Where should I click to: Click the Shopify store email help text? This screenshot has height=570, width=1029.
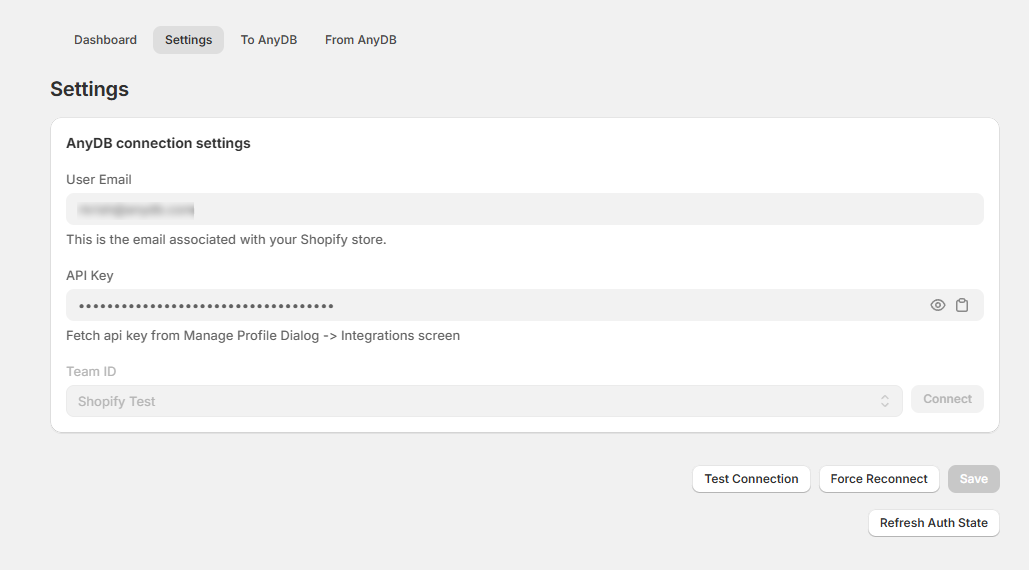(226, 239)
